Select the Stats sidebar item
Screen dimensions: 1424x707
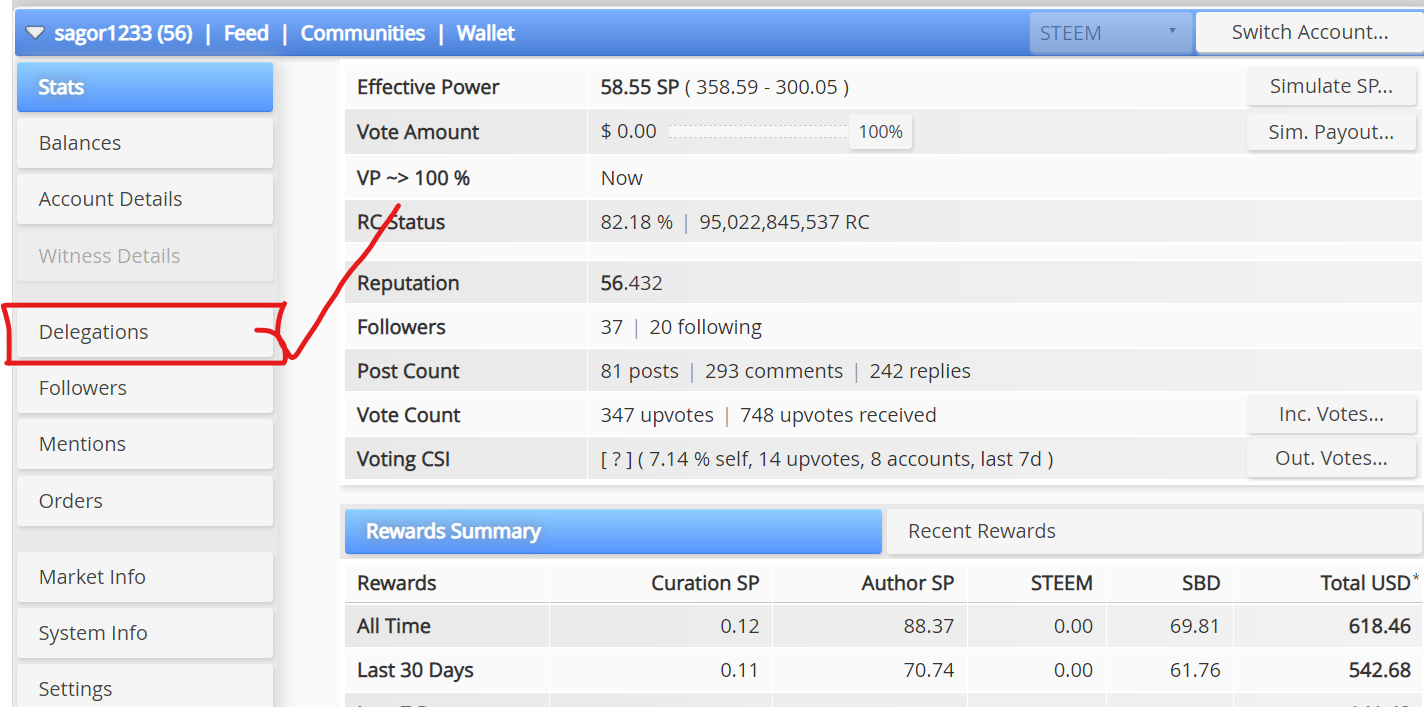[x=145, y=87]
